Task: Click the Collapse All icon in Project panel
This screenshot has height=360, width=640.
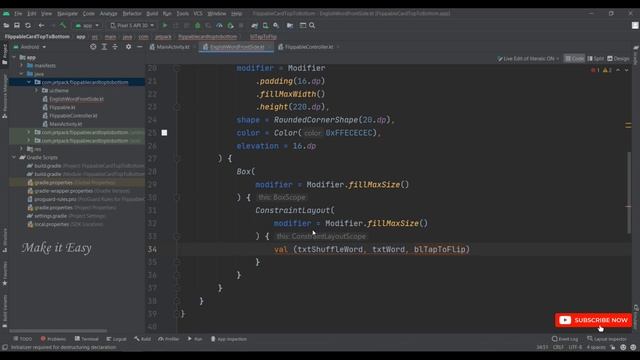Action: (115, 47)
